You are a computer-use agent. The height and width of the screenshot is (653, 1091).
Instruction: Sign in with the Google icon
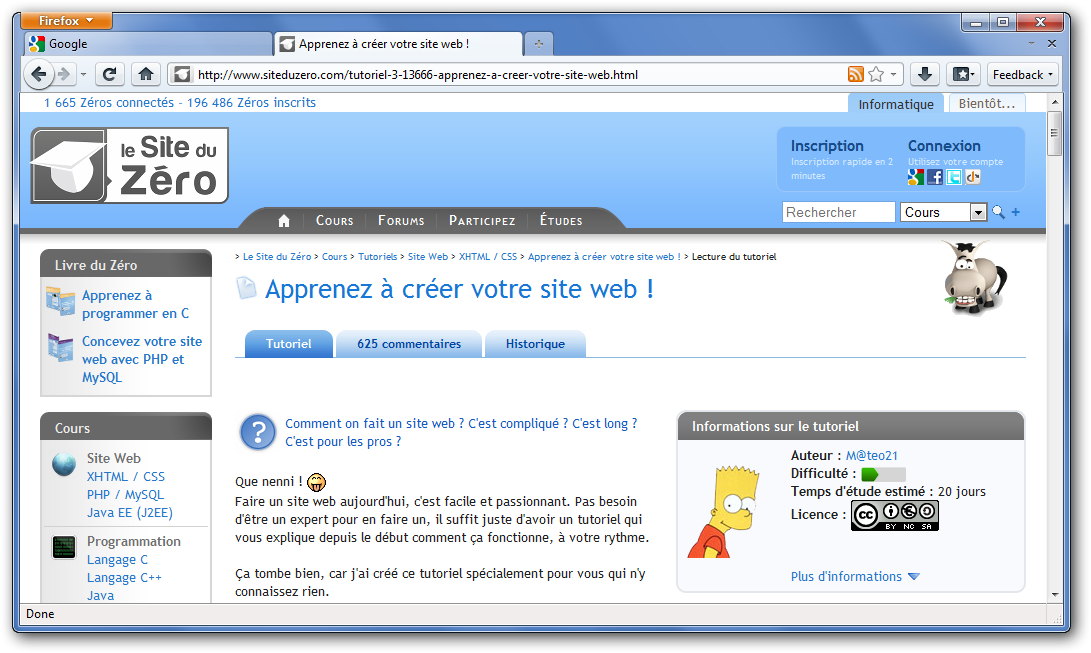pos(916,177)
